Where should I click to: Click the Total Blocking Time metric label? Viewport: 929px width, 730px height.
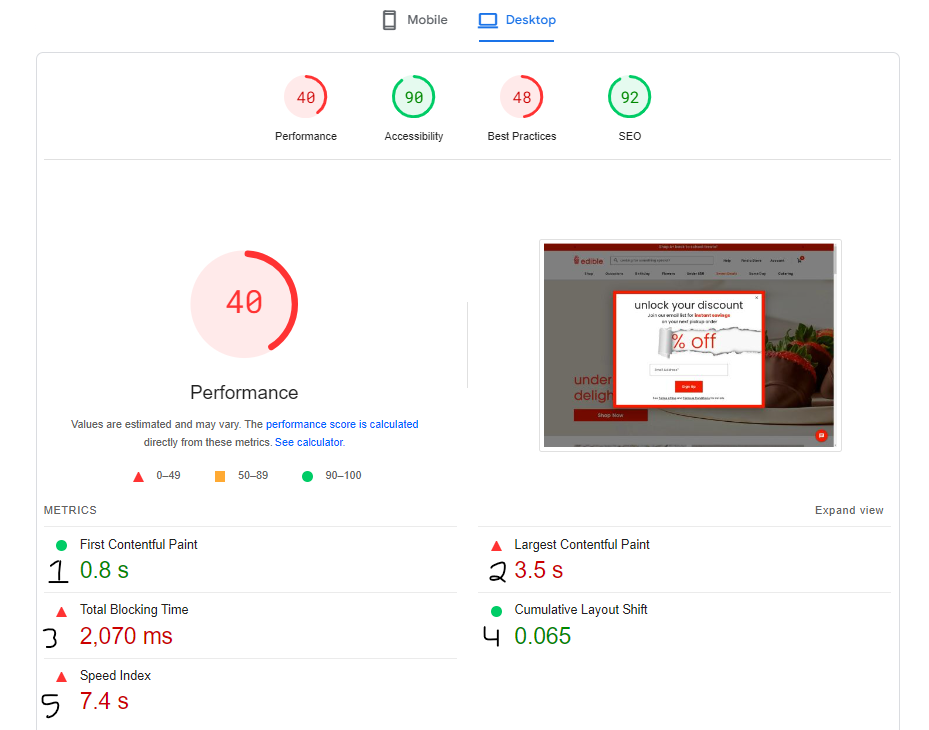pyautogui.click(x=134, y=610)
